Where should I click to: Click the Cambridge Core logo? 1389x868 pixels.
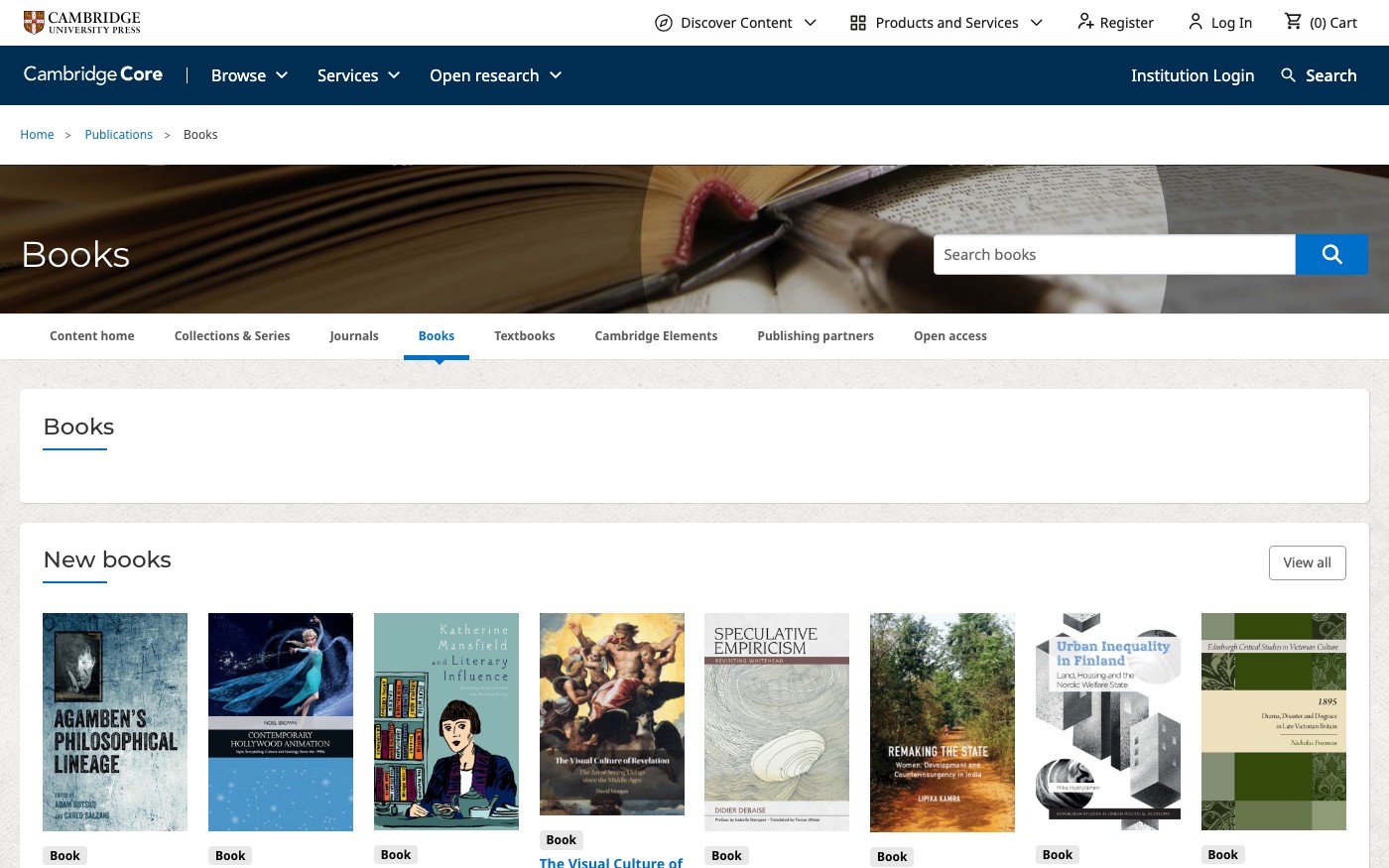tap(93, 74)
